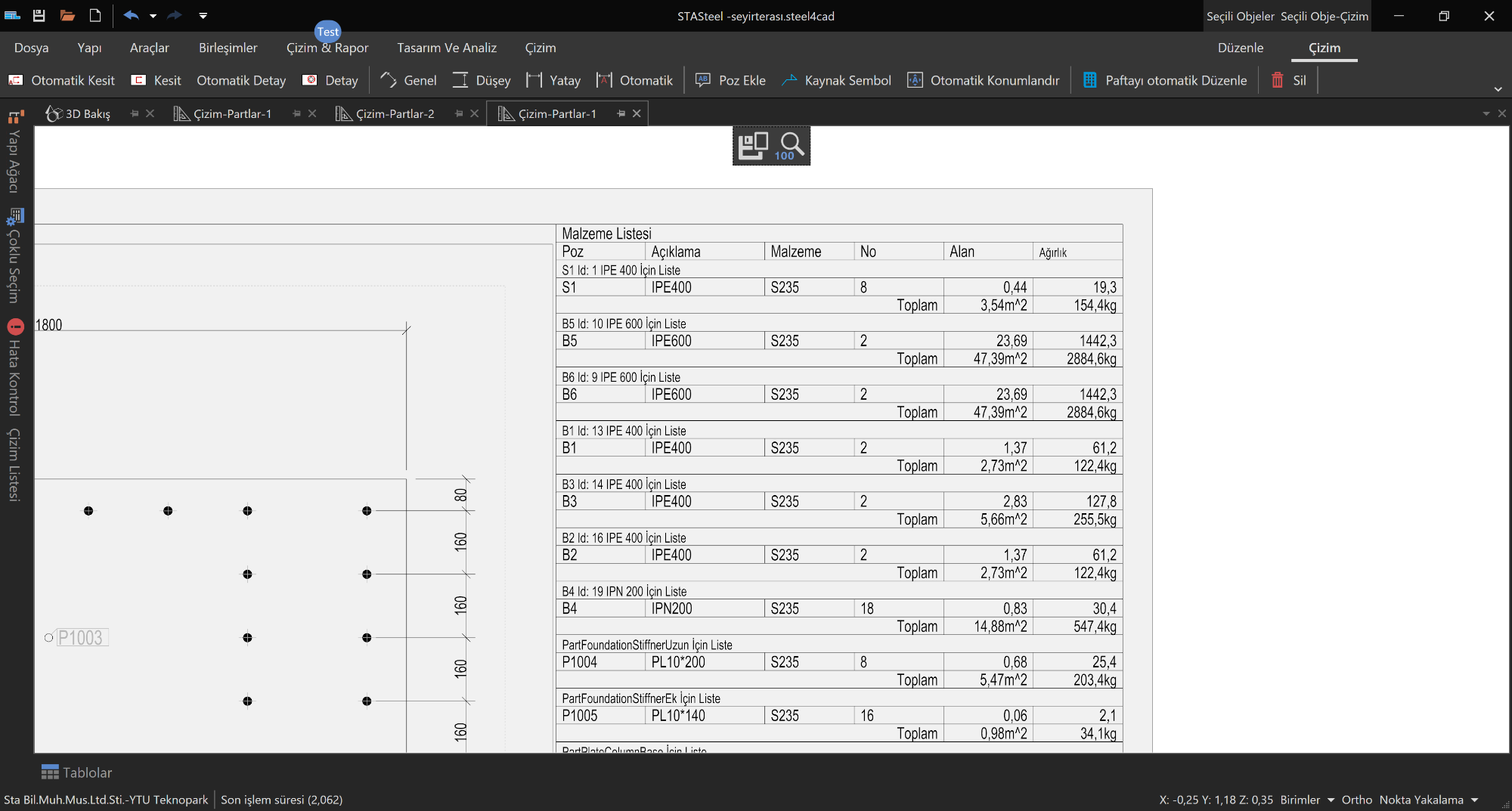Click the Poz Ekle tool

(x=730, y=80)
